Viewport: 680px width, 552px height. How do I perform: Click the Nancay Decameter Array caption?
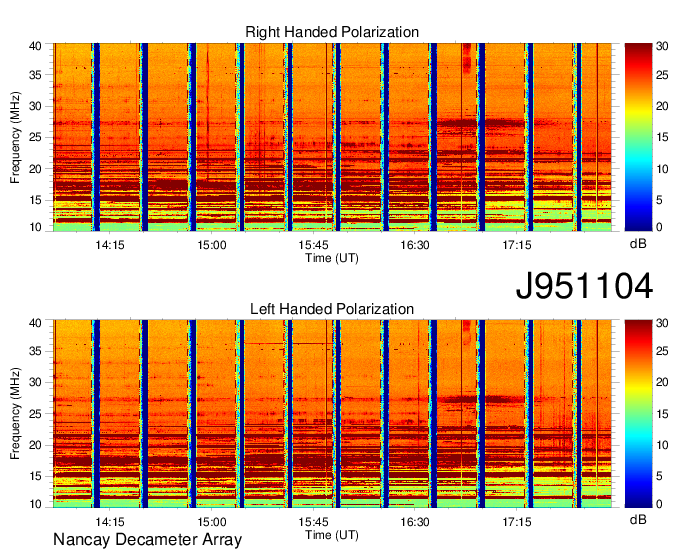click(x=147, y=539)
